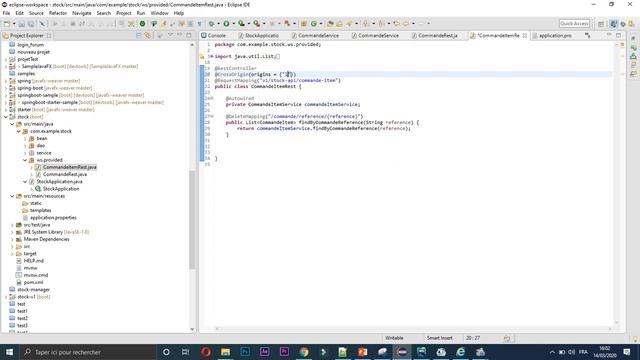Open the Windows Start menu
The height and width of the screenshot is (360, 640).
tap(9, 352)
